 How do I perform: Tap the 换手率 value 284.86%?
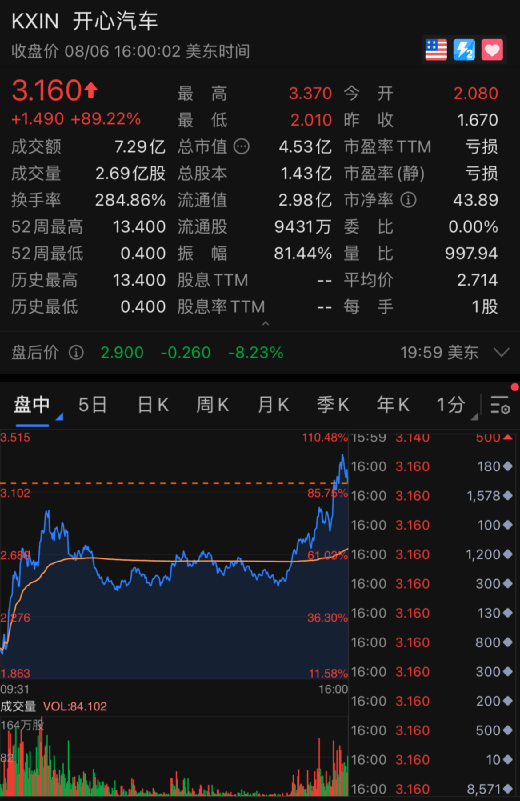(130, 200)
